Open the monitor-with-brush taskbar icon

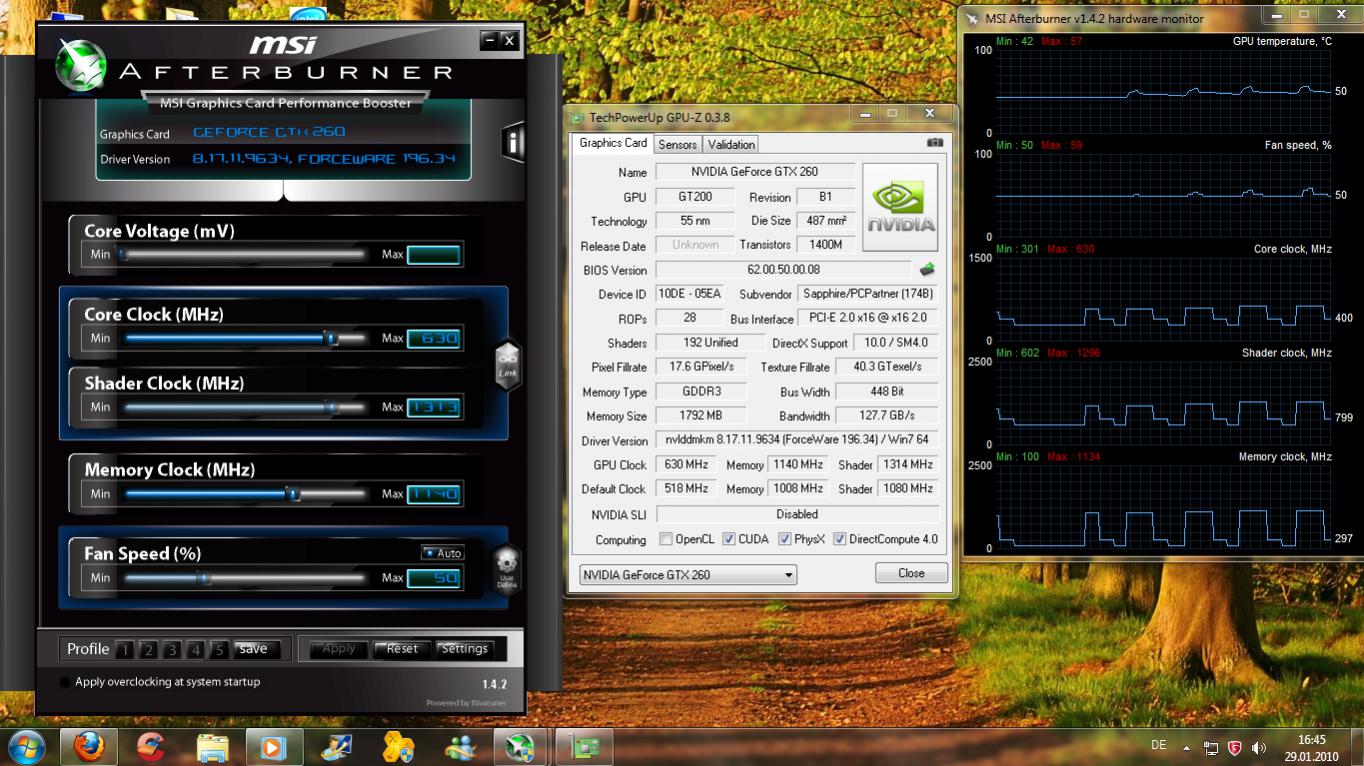[x=336, y=747]
